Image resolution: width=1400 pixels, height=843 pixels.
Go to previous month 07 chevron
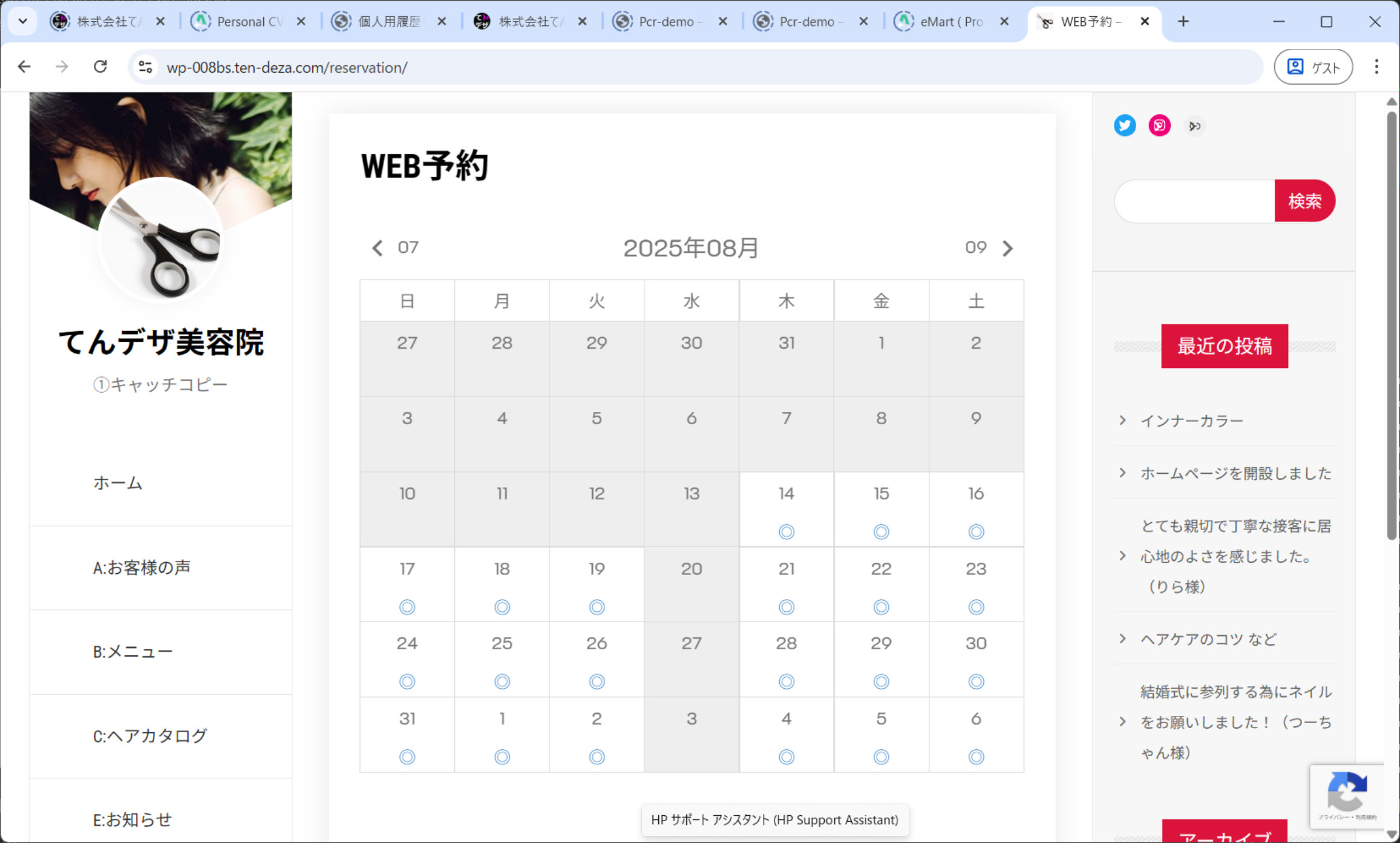tap(378, 248)
